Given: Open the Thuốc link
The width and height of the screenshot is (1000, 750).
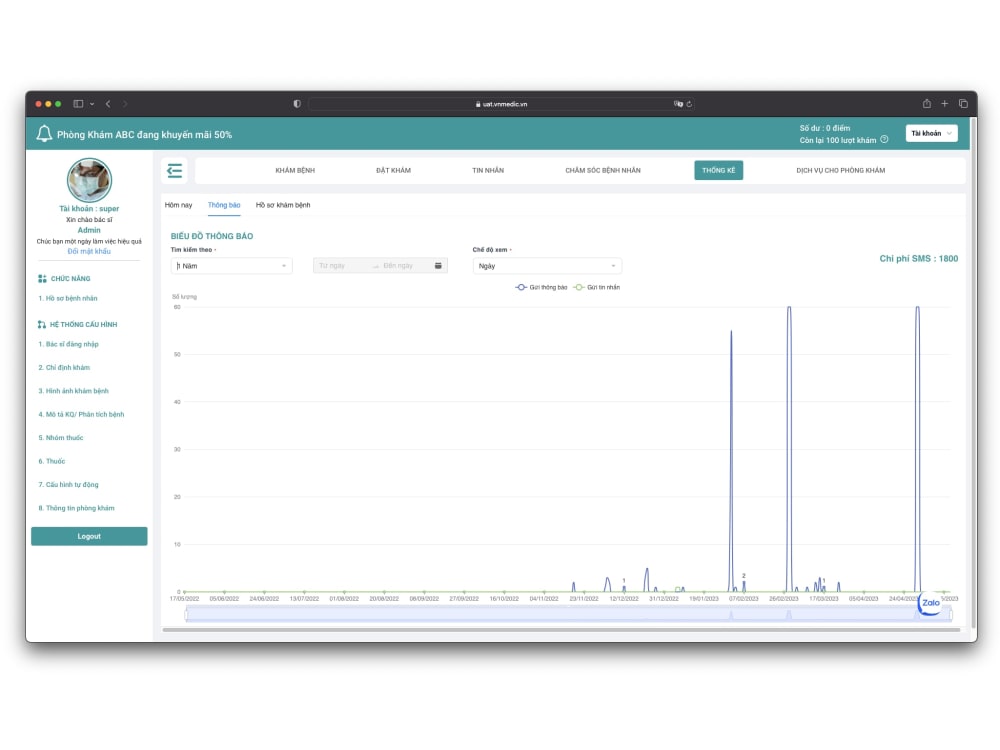Looking at the screenshot, I should coord(52,461).
